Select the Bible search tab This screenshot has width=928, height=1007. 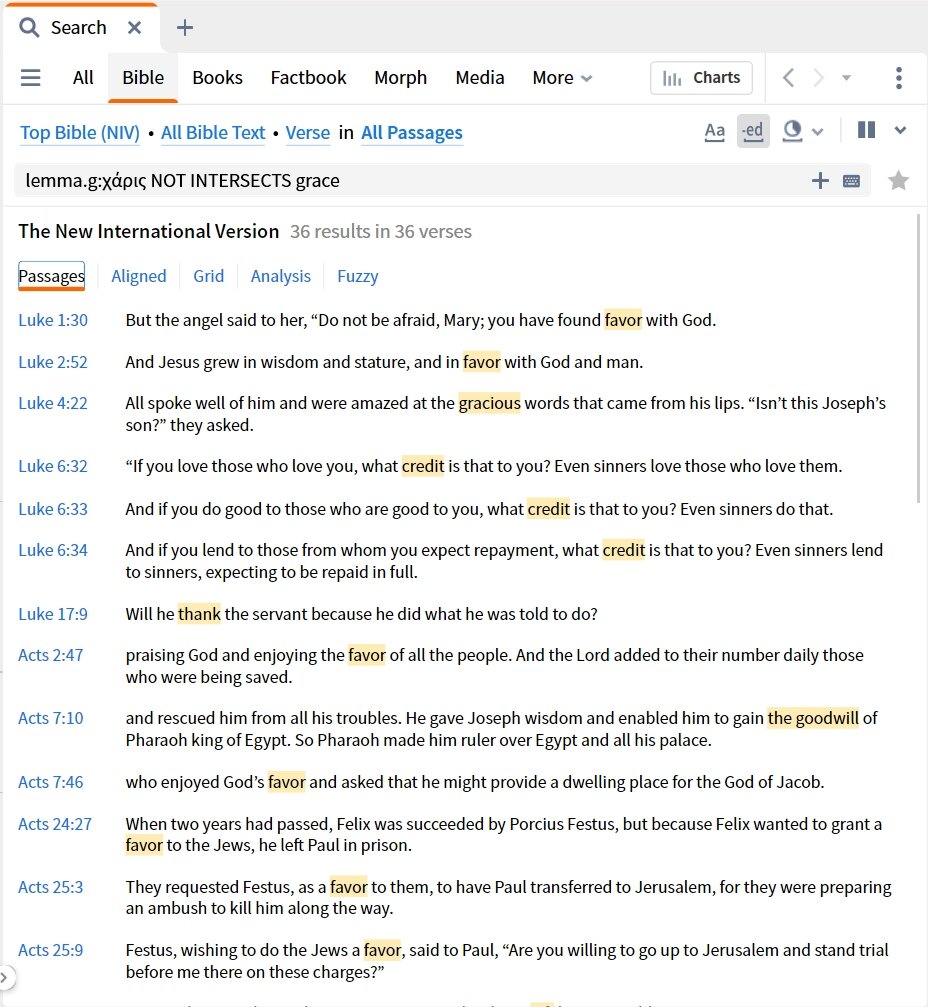143,78
